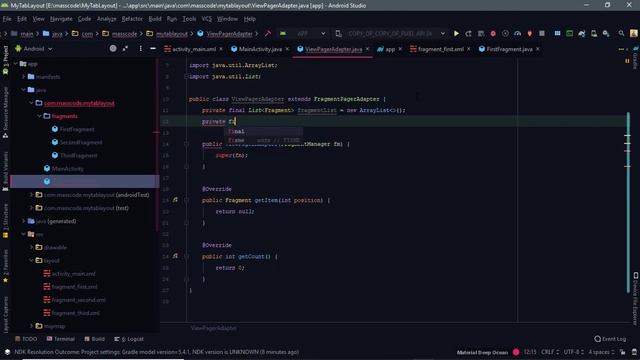Open the File menu
The height and width of the screenshot is (360, 640).
7,19
